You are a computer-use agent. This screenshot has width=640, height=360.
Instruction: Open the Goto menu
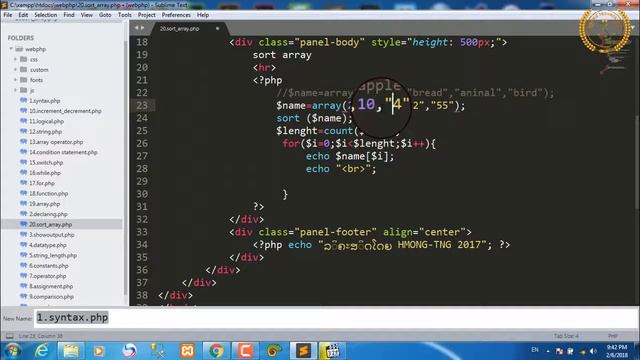[x=105, y=15]
